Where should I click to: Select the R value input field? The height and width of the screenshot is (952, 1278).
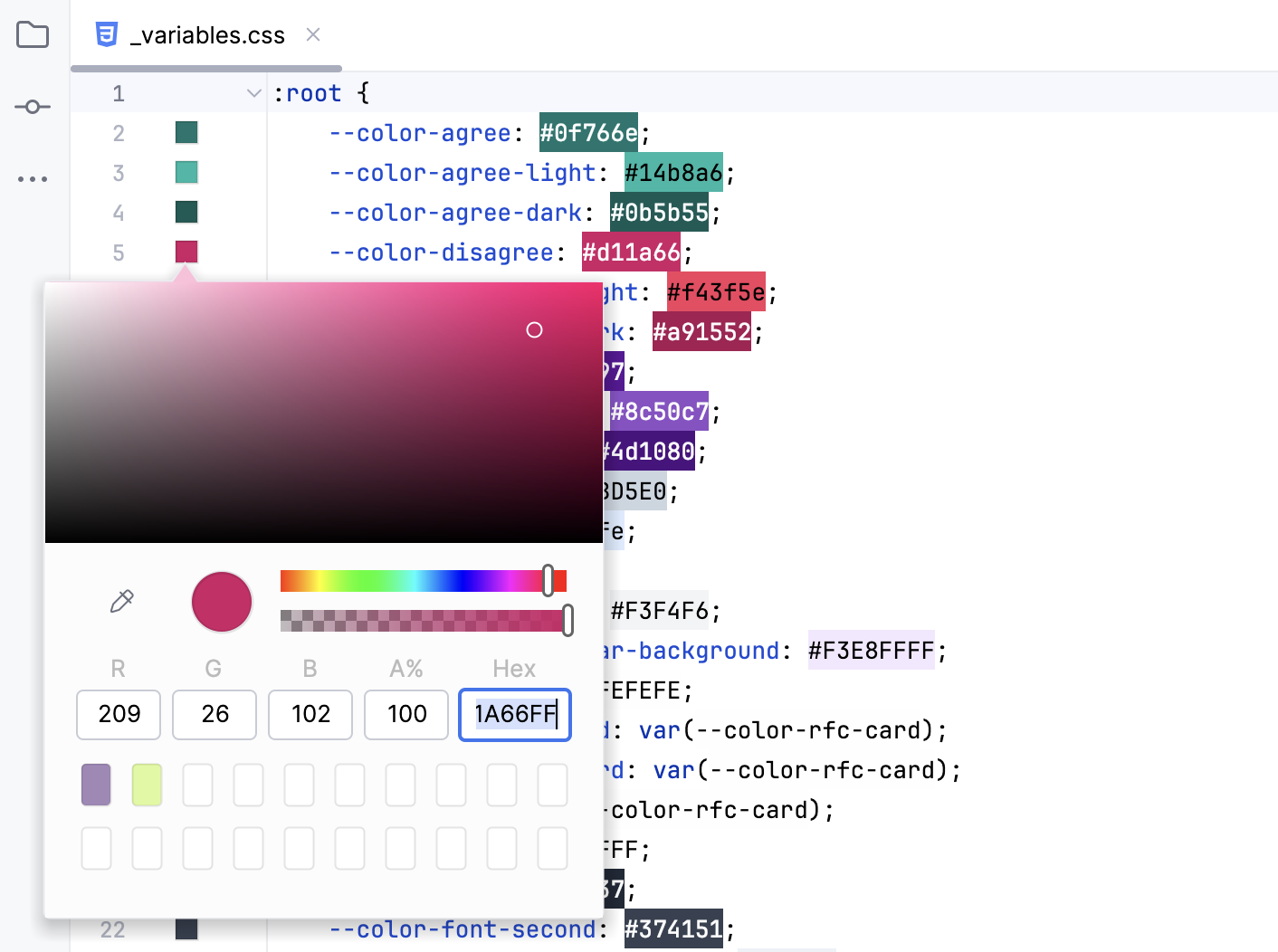pos(118,715)
